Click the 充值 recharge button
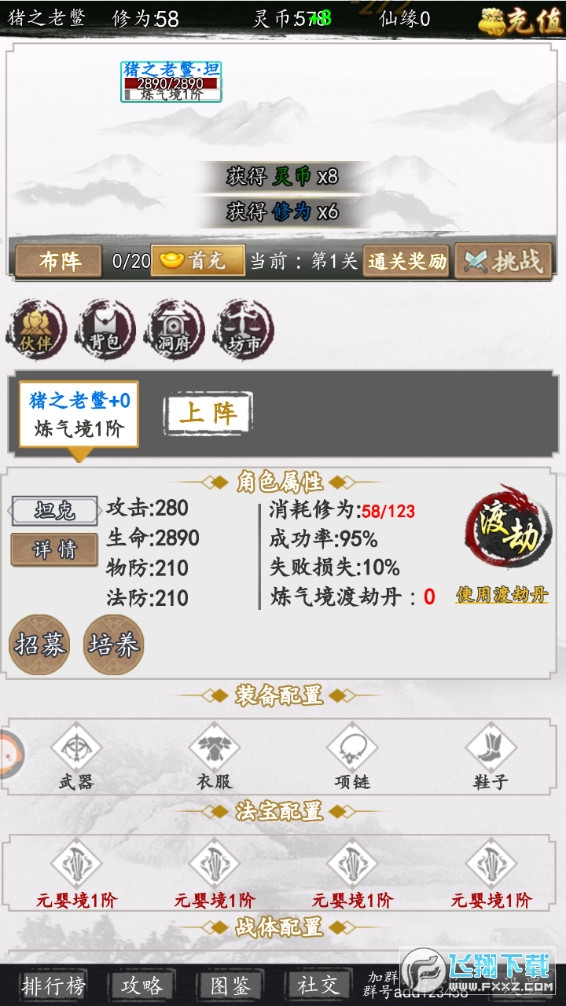The height and width of the screenshot is (1006, 566). point(520,19)
